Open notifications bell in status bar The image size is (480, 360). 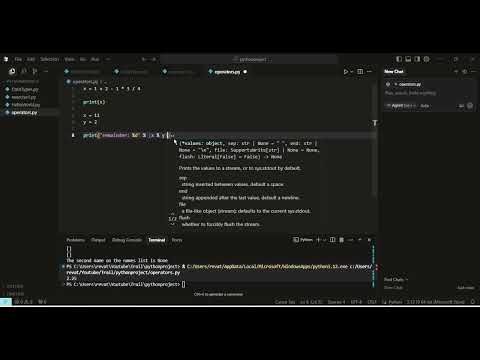point(473,302)
